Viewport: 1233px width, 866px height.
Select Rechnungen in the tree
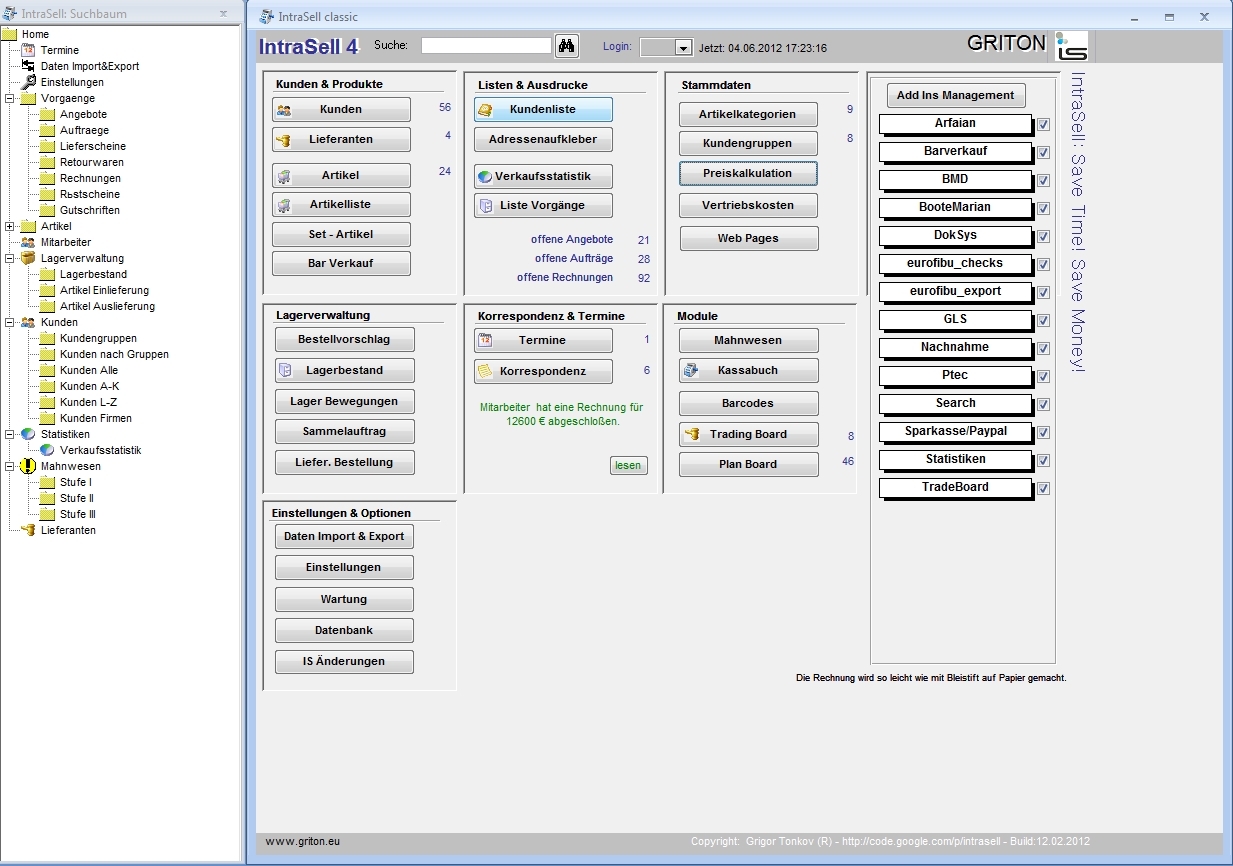(90, 178)
